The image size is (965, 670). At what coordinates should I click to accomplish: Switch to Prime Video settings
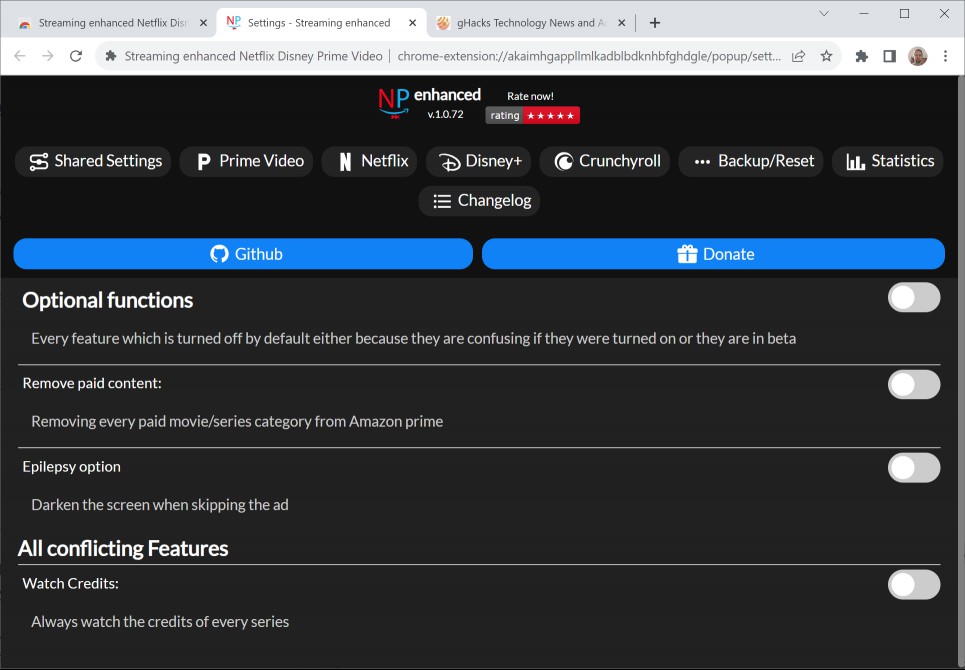click(246, 161)
